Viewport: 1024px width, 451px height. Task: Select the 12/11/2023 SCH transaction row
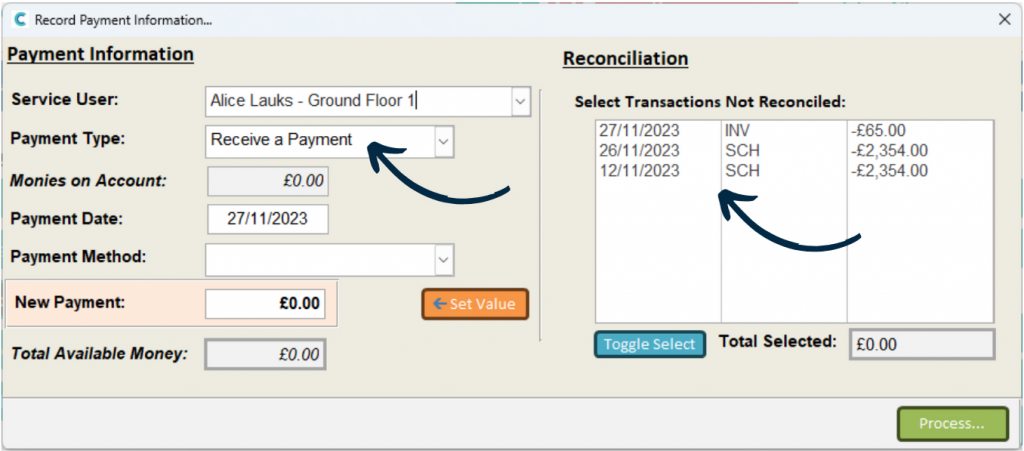[794, 171]
